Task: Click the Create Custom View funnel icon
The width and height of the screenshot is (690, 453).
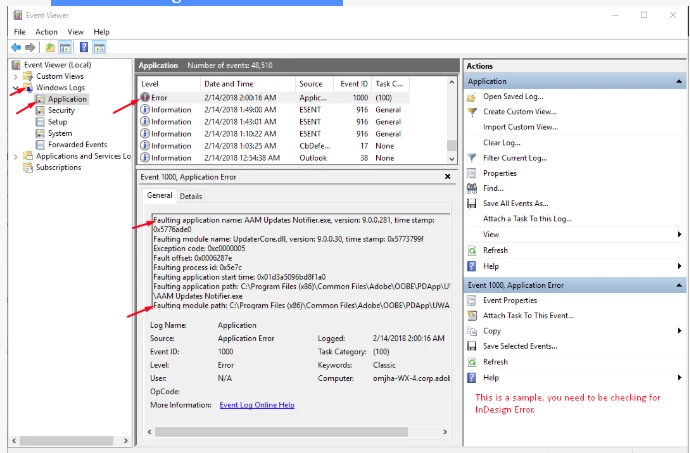Action: 472,112
